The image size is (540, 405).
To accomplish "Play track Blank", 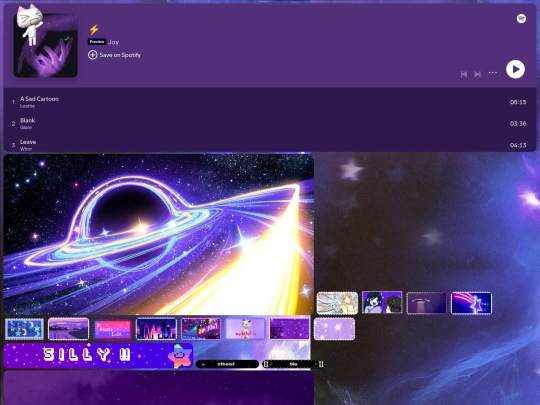I will pyautogui.click(x=270, y=123).
